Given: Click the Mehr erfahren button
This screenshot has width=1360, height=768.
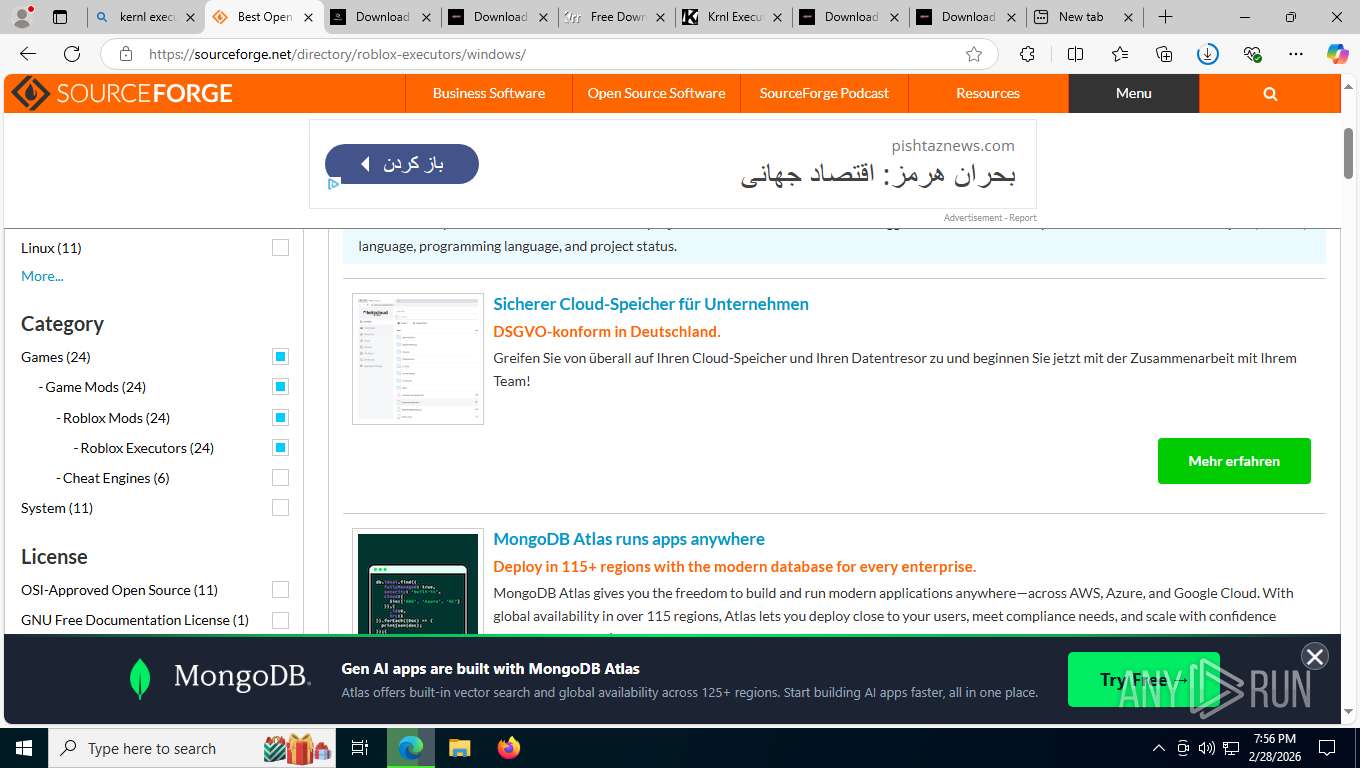Looking at the screenshot, I should coord(1234,461).
